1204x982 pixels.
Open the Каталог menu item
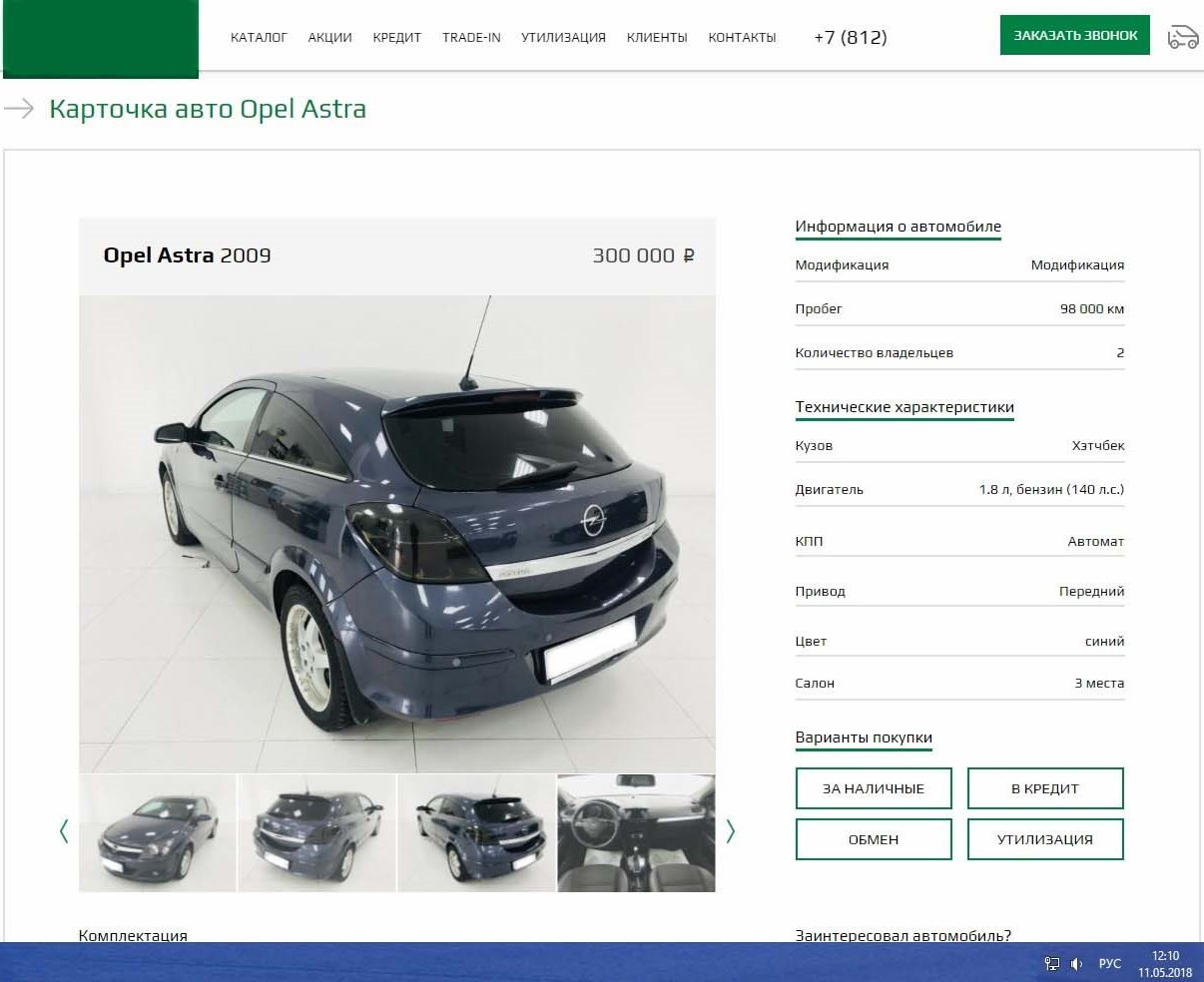point(259,37)
